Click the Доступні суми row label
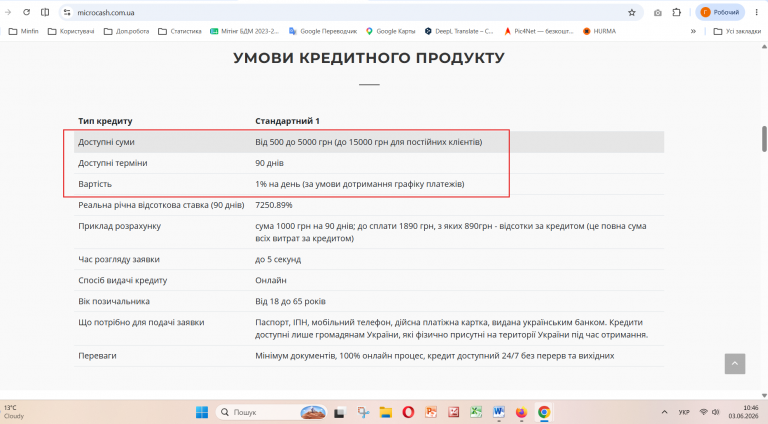 pos(106,142)
